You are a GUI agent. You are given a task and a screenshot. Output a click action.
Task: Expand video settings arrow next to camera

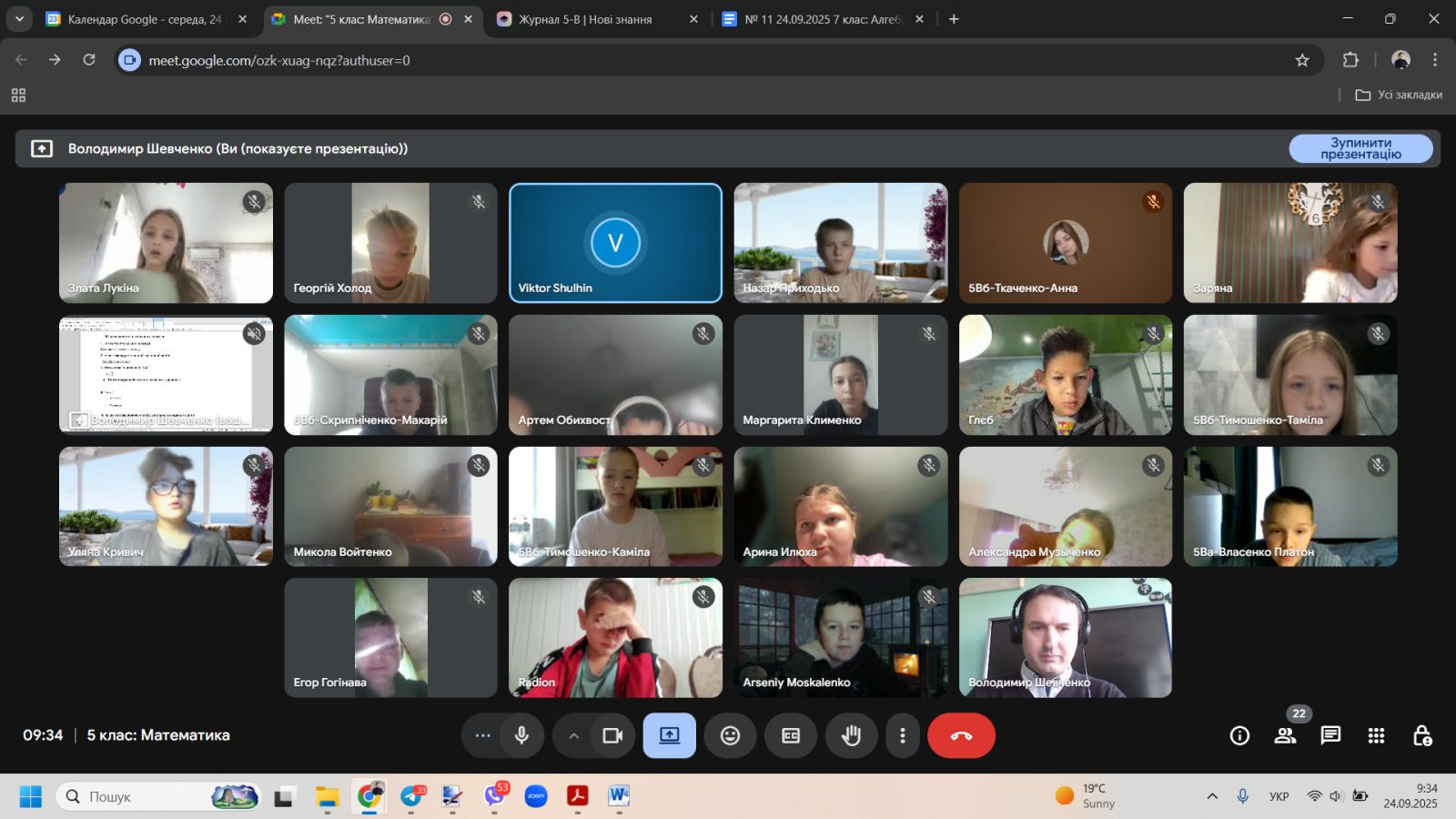(573, 735)
